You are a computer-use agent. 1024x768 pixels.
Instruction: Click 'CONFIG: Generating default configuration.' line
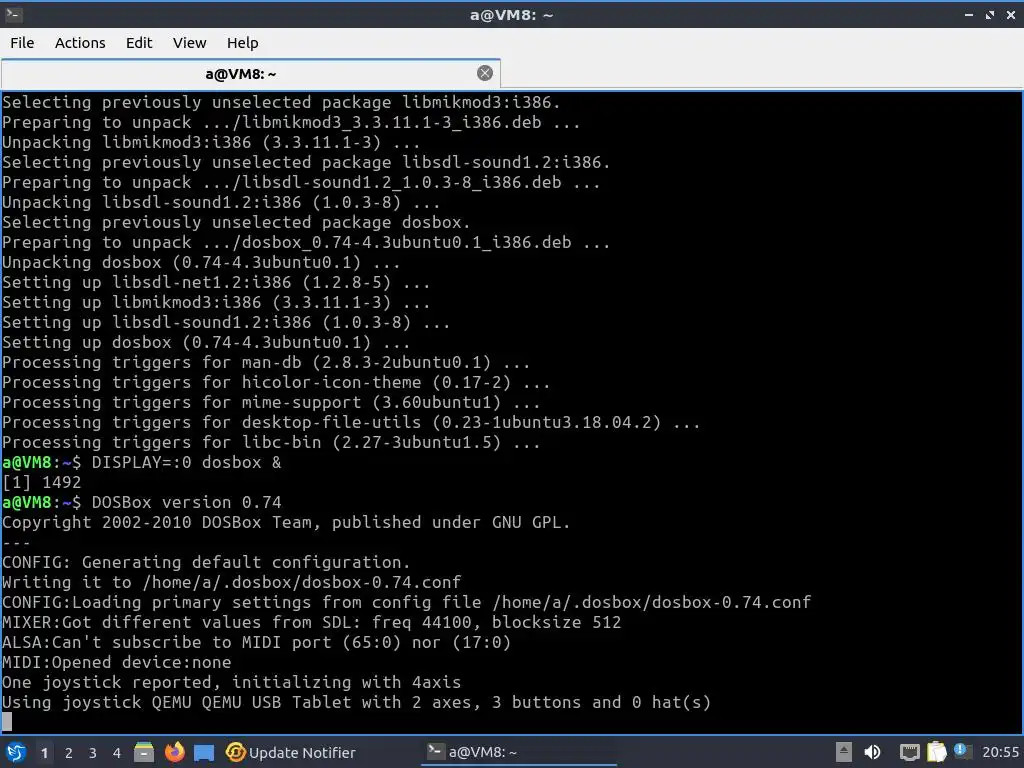click(x=206, y=562)
